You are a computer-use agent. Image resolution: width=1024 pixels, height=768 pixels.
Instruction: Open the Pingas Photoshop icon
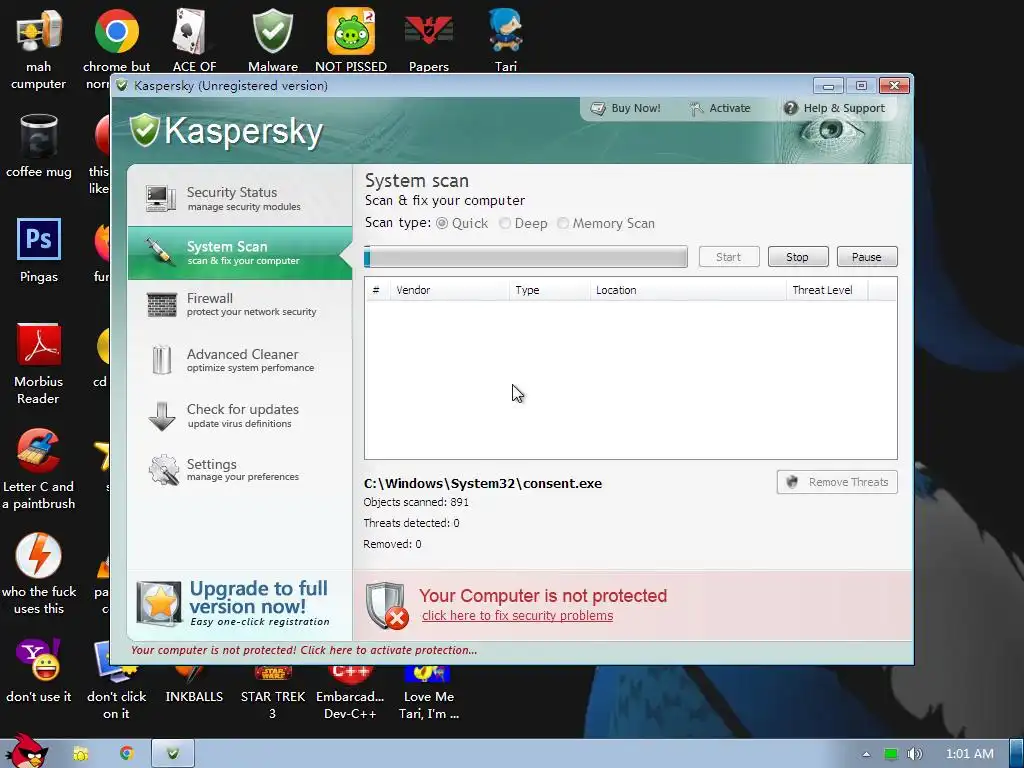[39, 240]
